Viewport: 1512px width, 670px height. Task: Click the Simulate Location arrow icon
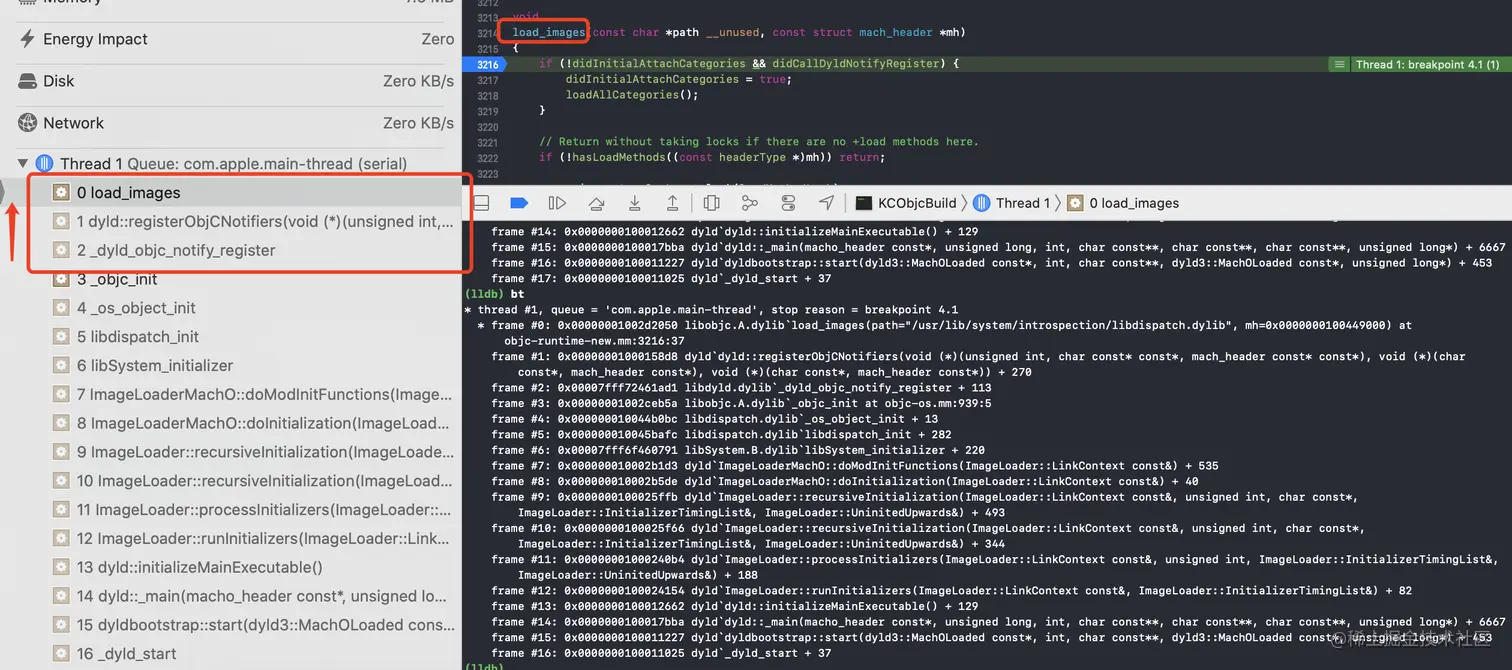(x=826, y=203)
